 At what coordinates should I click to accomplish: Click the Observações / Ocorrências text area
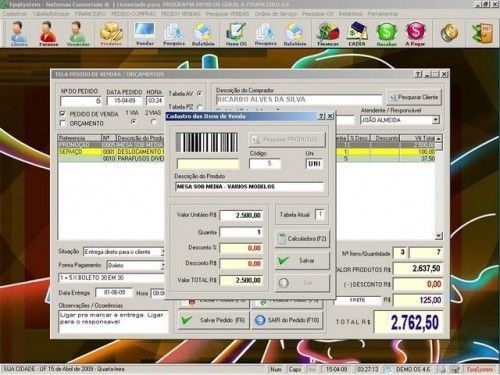(x=113, y=321)
